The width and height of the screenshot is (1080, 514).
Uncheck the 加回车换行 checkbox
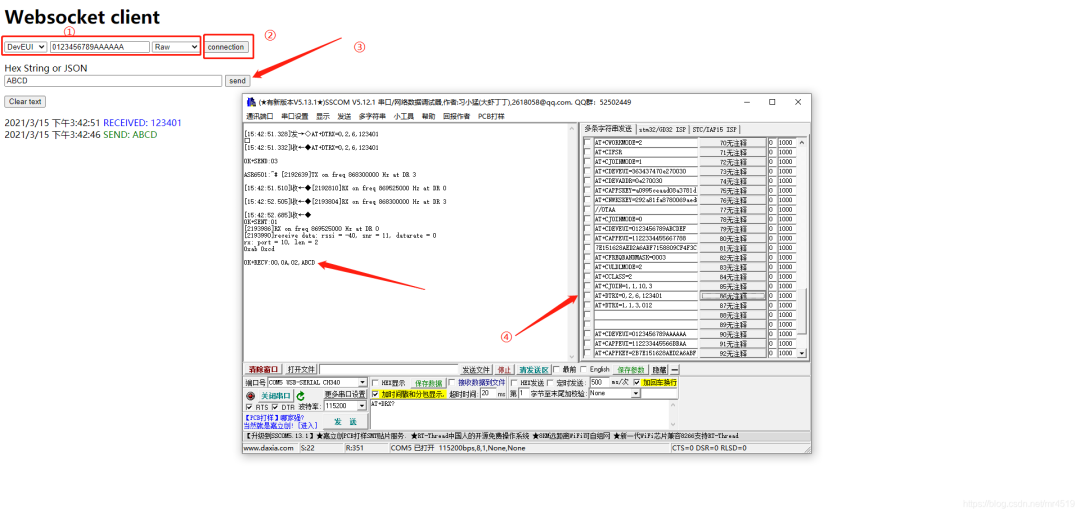pos(636,382)
